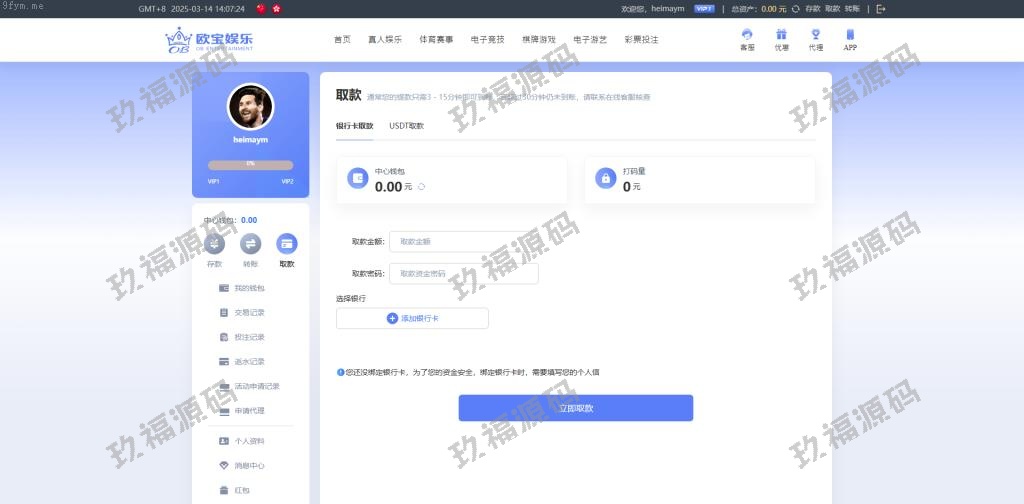Click the APP download phone icon
This screenshot has height=504, width=1024.
(850, 35)
